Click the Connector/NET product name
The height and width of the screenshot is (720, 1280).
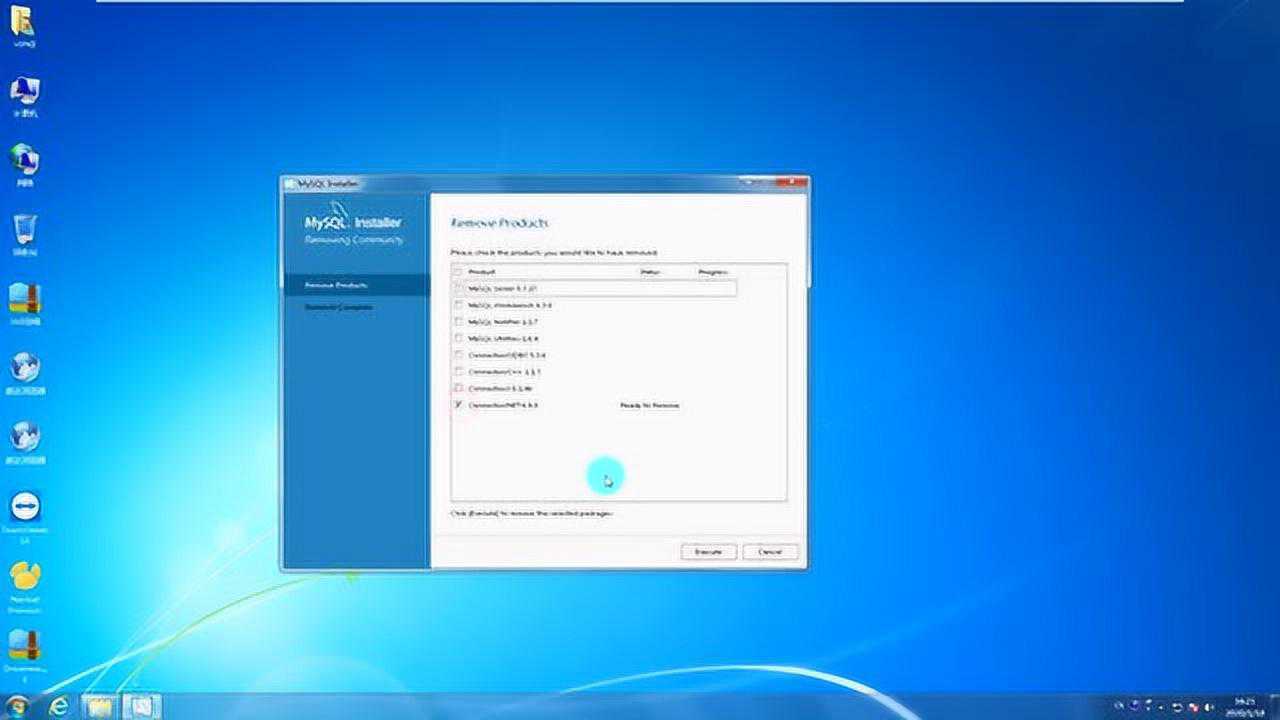[503, 405]
